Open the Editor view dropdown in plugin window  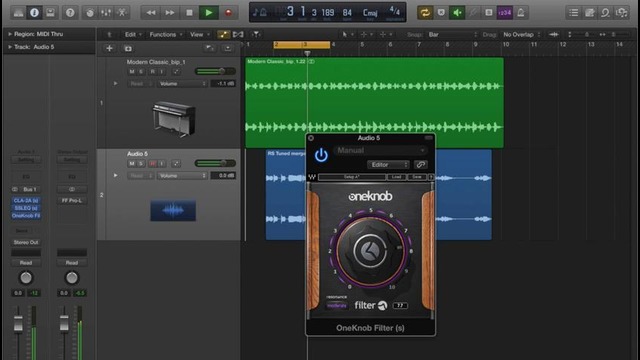388,165
